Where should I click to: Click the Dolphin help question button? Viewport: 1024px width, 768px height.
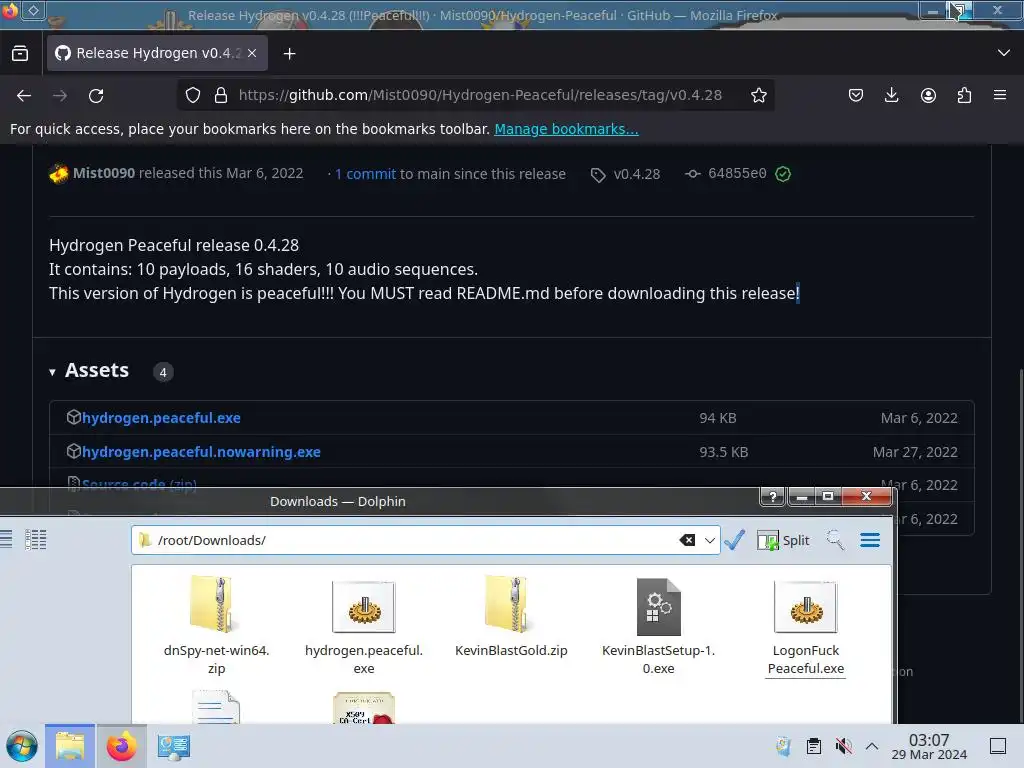[773, 496]
